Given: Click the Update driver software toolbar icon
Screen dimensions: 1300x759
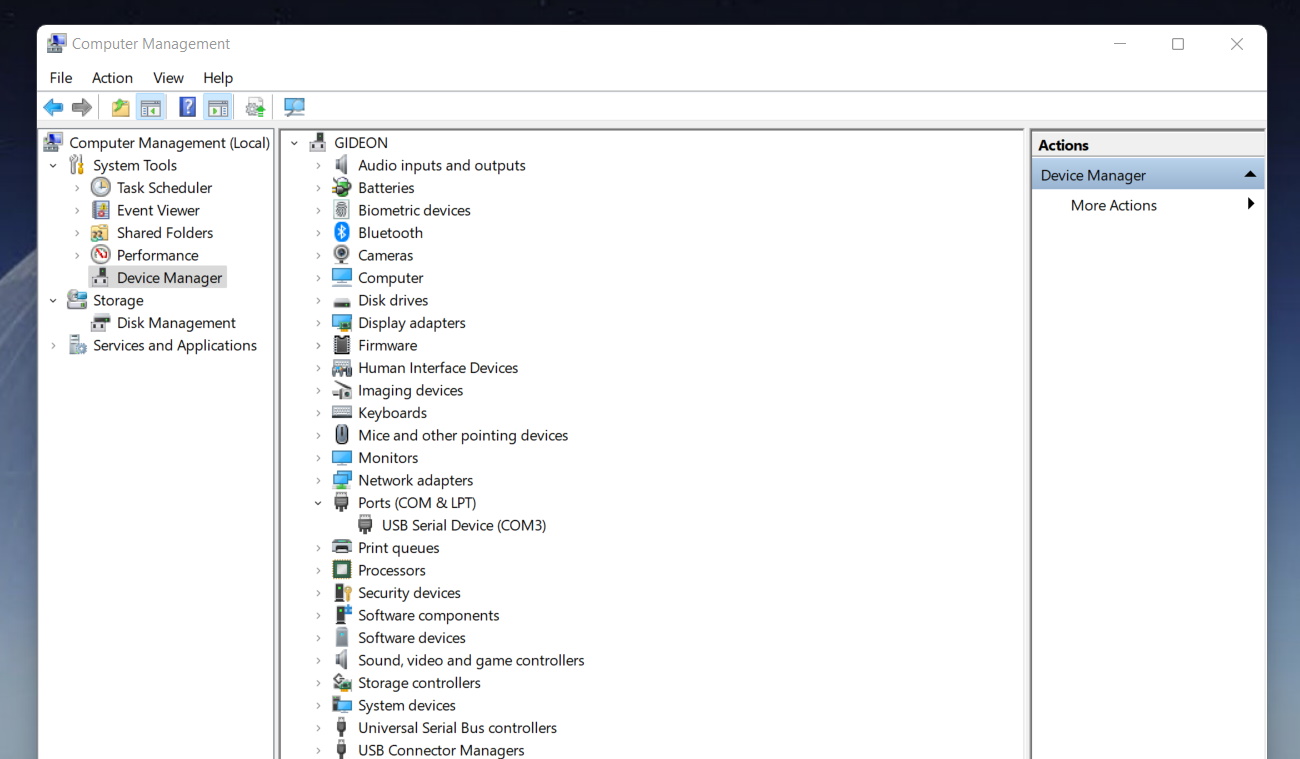Looking at the screenshot, I should tap(254, 107).
